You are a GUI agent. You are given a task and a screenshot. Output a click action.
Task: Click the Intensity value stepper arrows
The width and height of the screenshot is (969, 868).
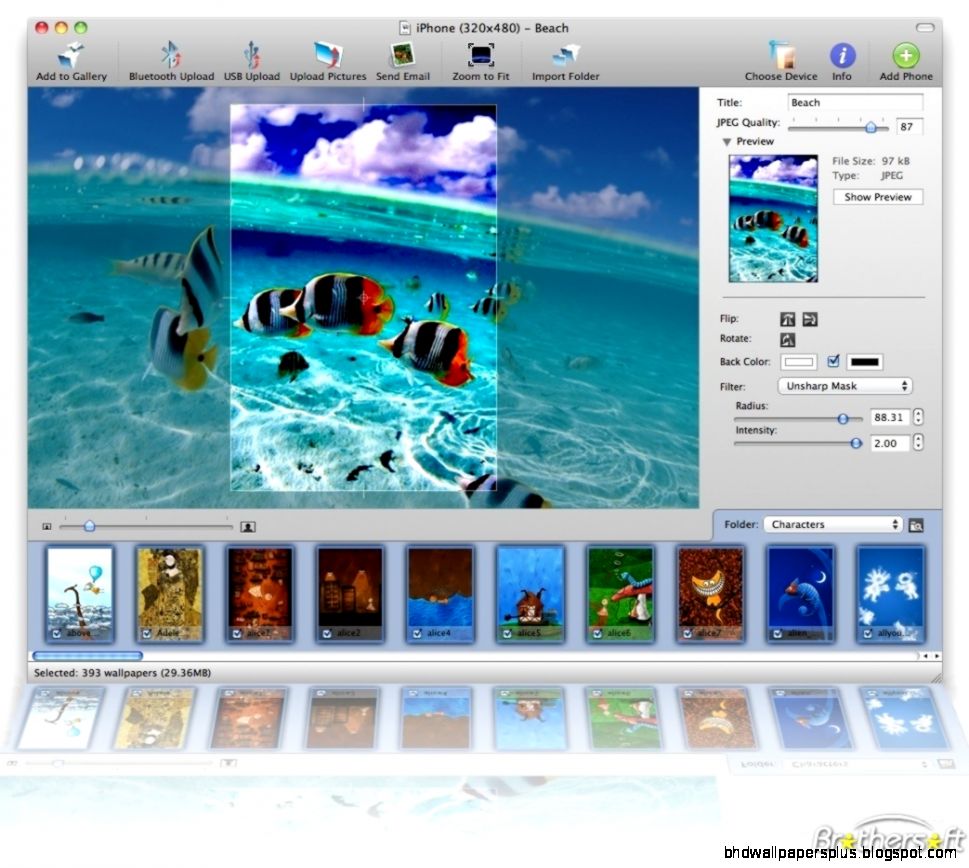coord(918,442)
